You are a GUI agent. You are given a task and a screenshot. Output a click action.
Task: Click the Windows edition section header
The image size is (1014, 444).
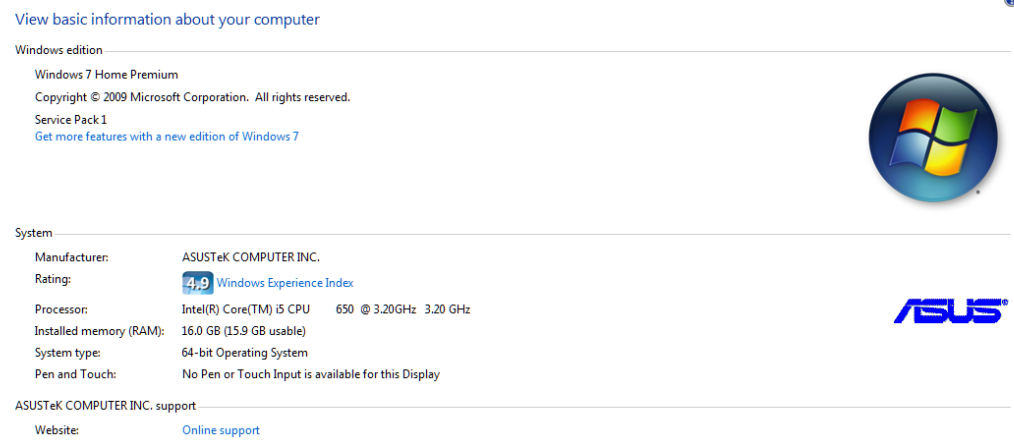pos(58,49)
